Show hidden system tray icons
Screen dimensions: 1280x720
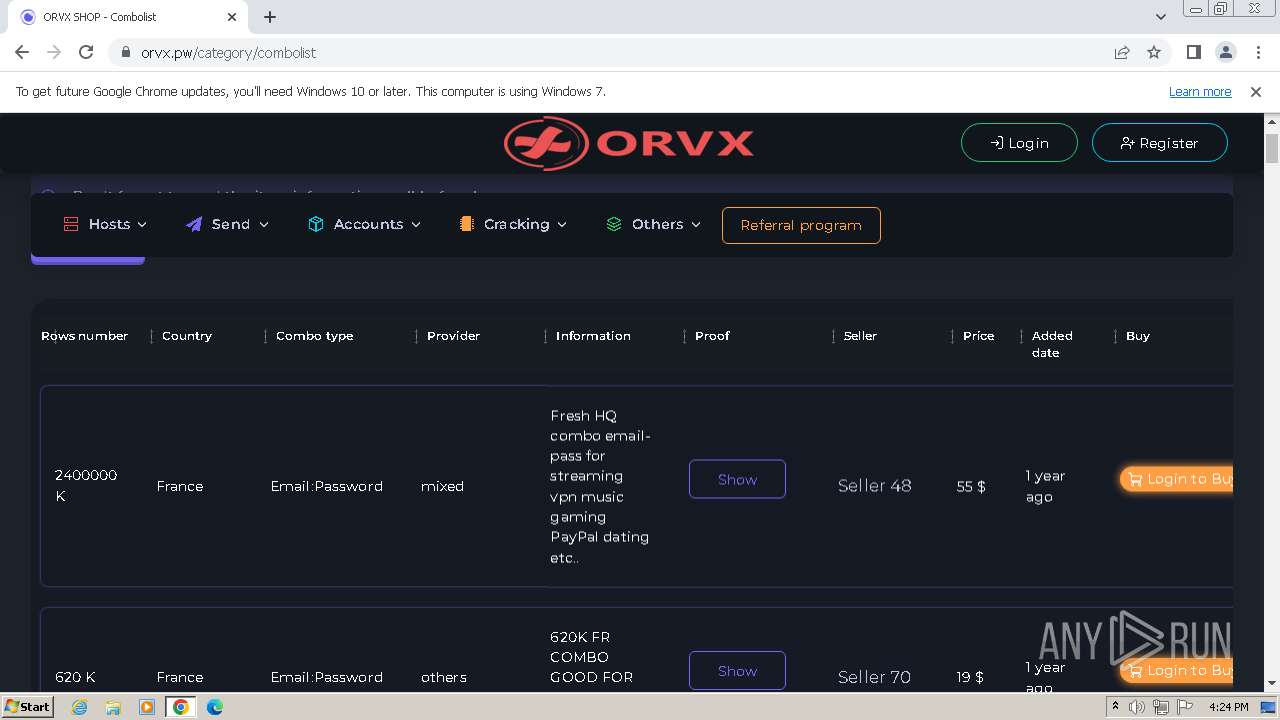[x=1115, y=707]
